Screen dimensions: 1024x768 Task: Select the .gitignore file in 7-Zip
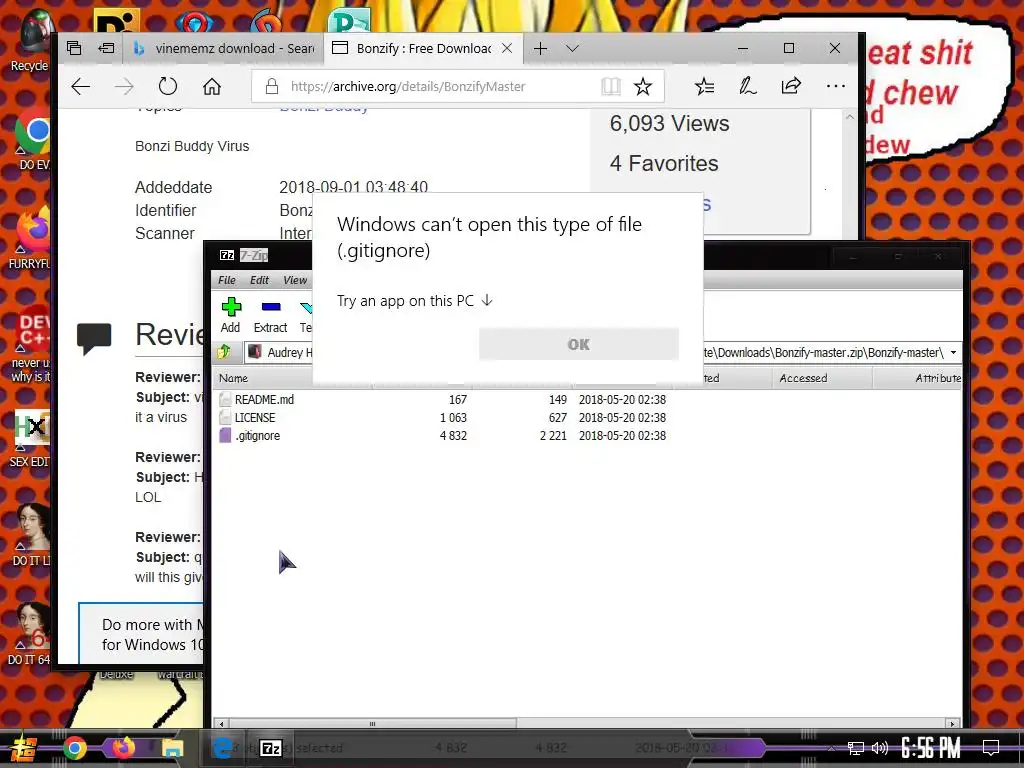coord(257,436)
